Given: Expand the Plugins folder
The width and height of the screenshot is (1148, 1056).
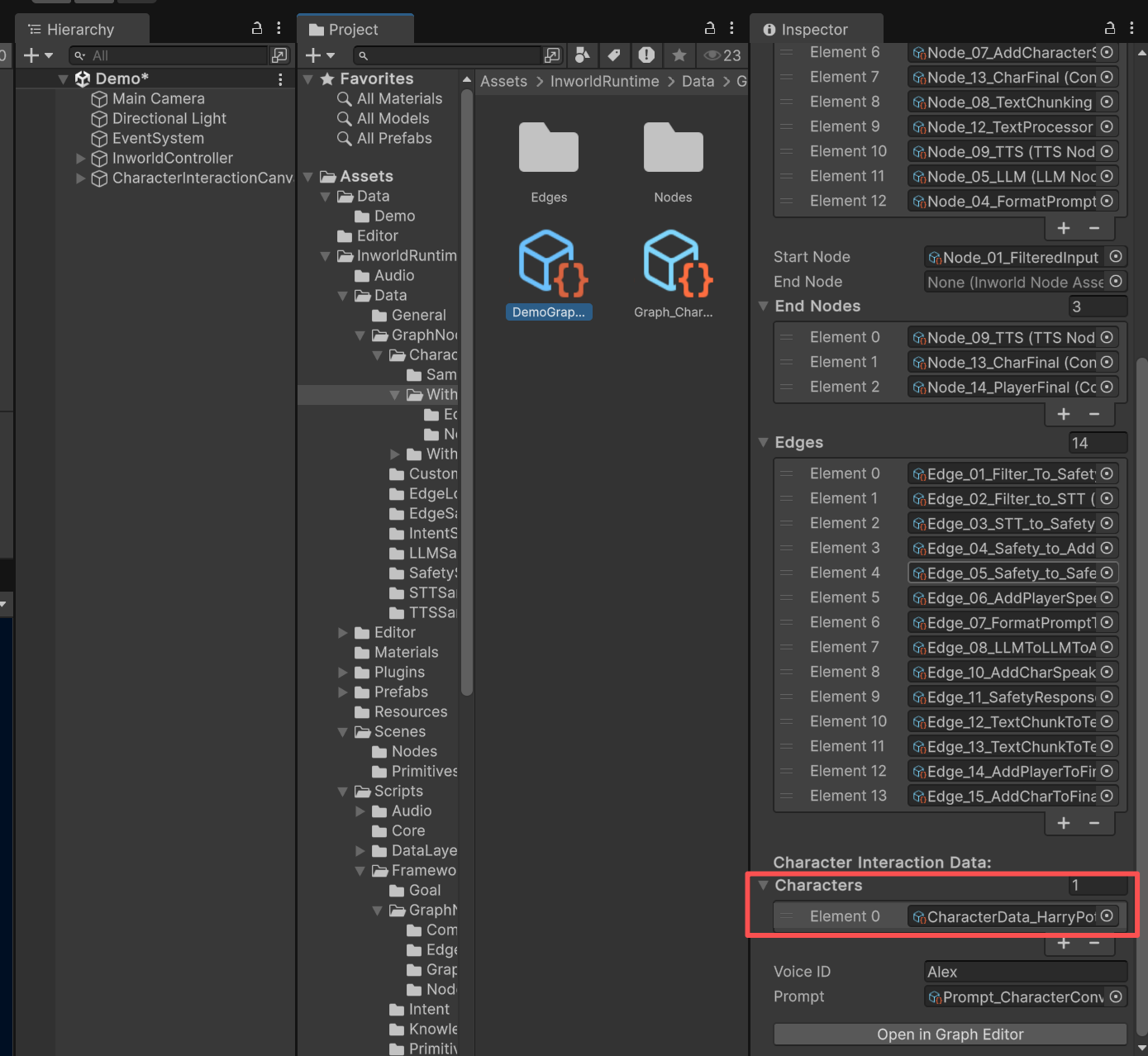Looking at the screenshot, I should (343, 672).
